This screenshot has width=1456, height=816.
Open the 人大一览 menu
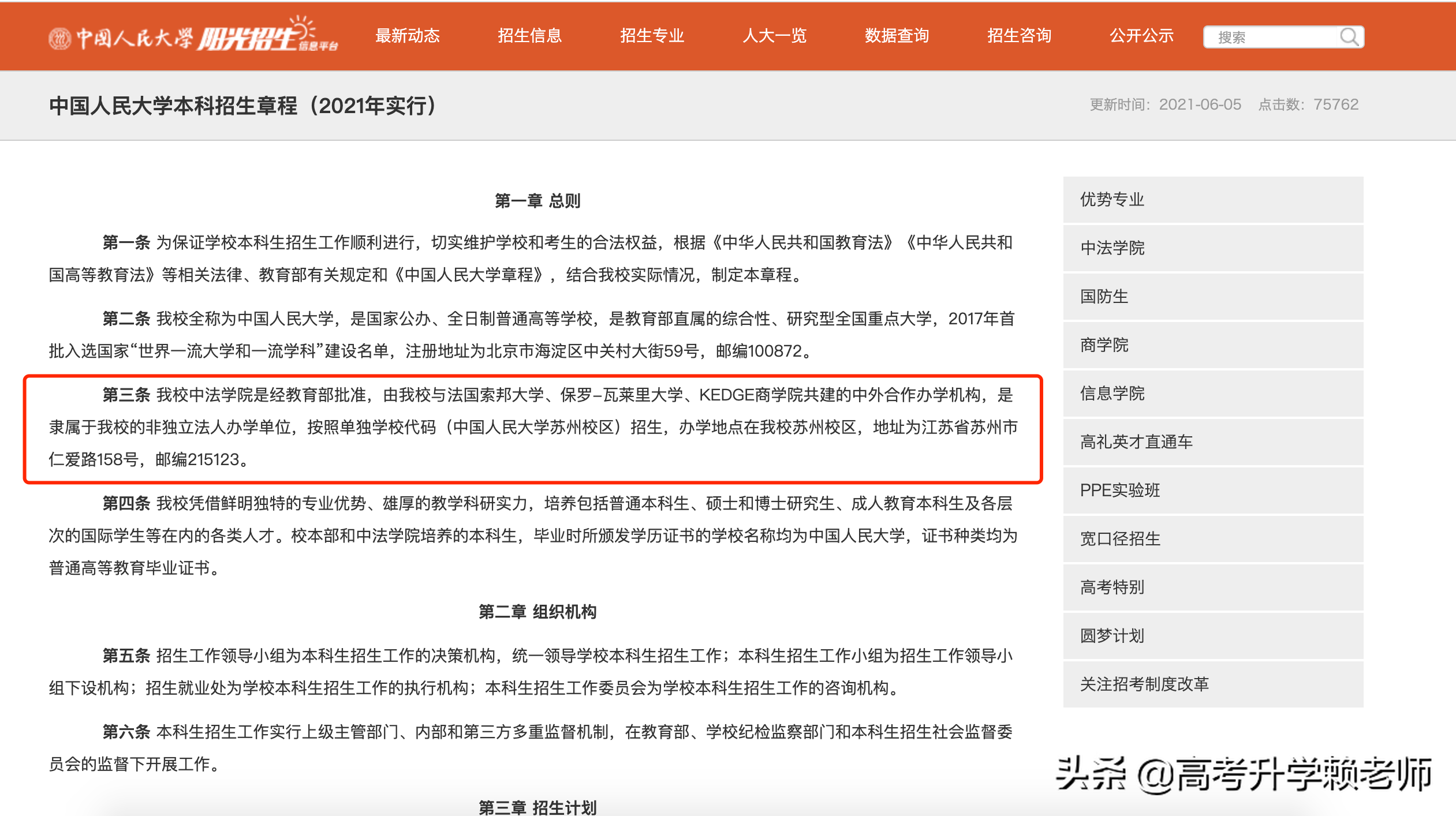(x=775, y=36)
